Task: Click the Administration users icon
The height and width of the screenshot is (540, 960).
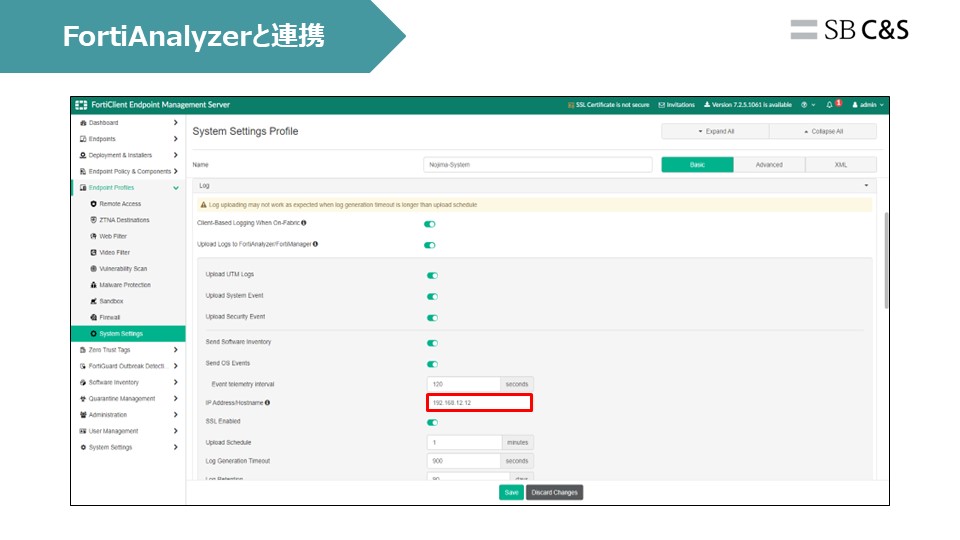Action: (83, 415)
